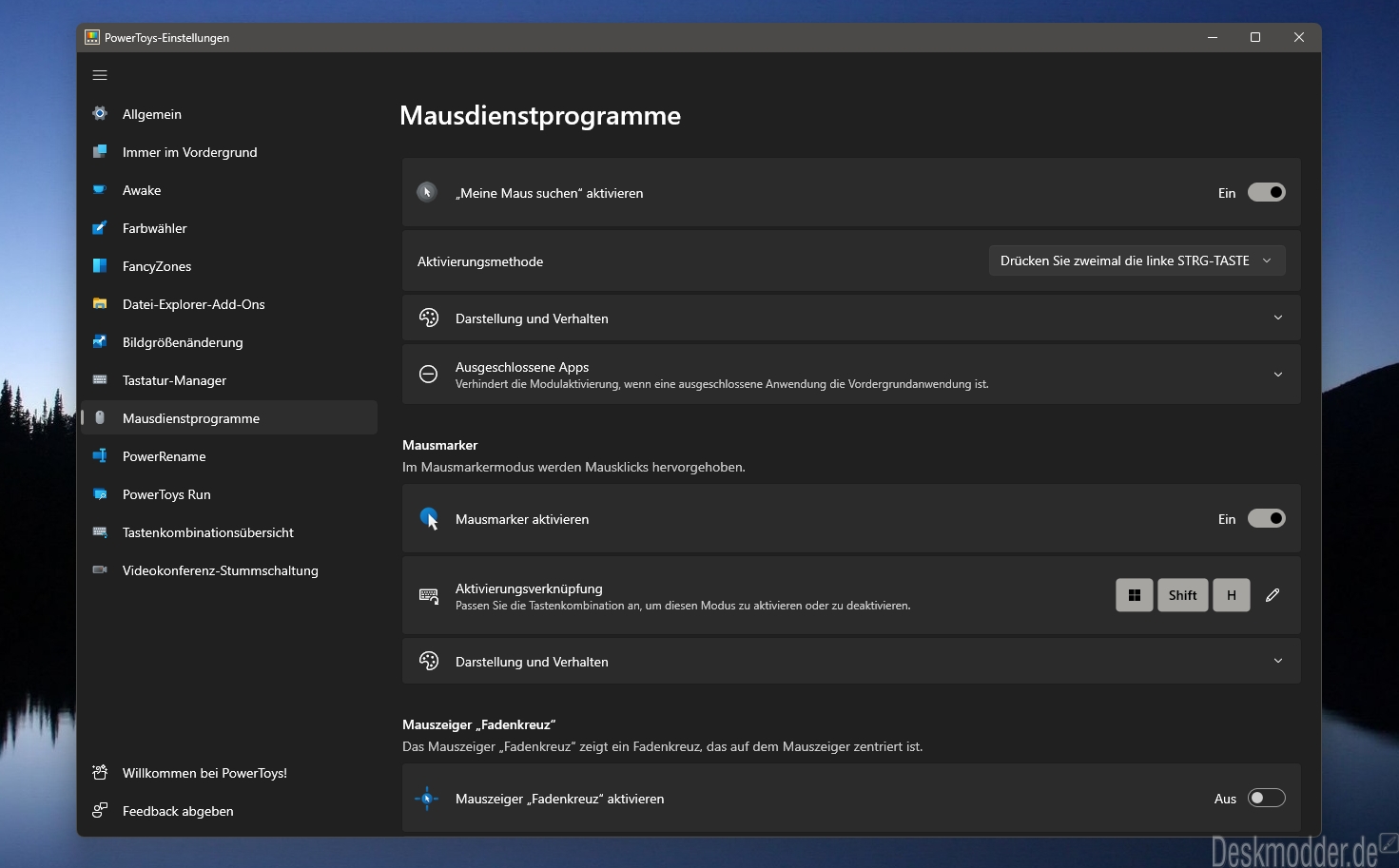Click the Ausgeschlossene Apps minus-circle icon
The image size is (1399, 868).
coord(429,375)
